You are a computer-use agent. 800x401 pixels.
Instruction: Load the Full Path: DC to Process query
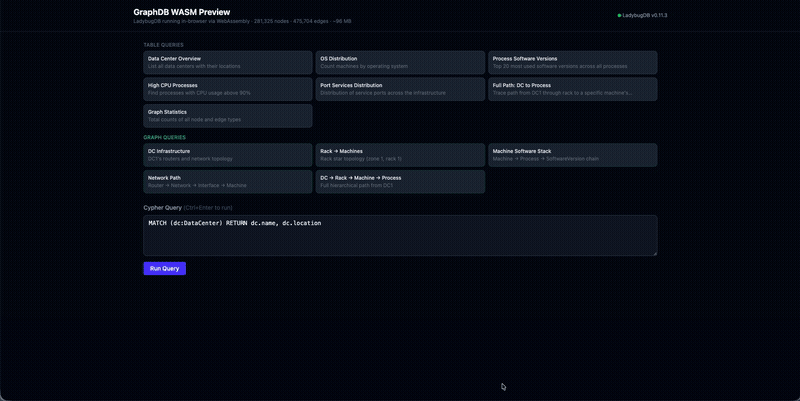click(x=572, y=89)
